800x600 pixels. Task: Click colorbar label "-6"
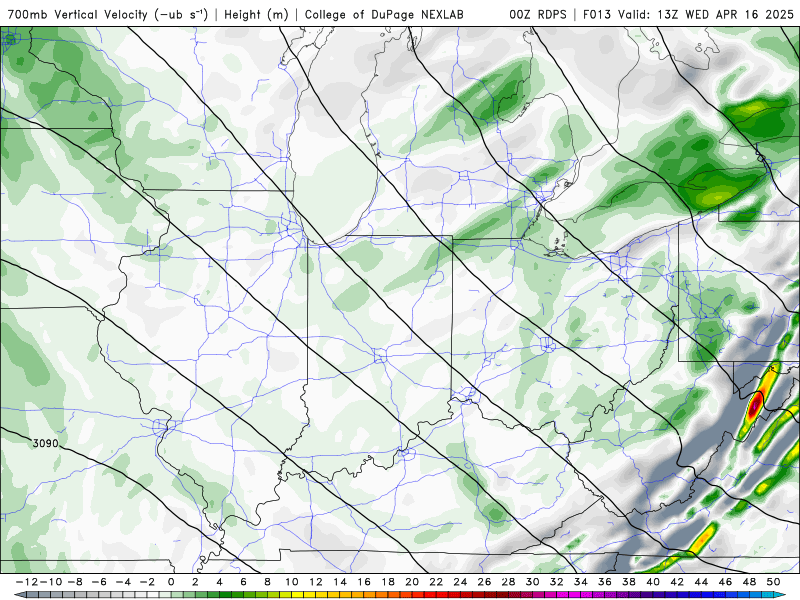(99, 582)
